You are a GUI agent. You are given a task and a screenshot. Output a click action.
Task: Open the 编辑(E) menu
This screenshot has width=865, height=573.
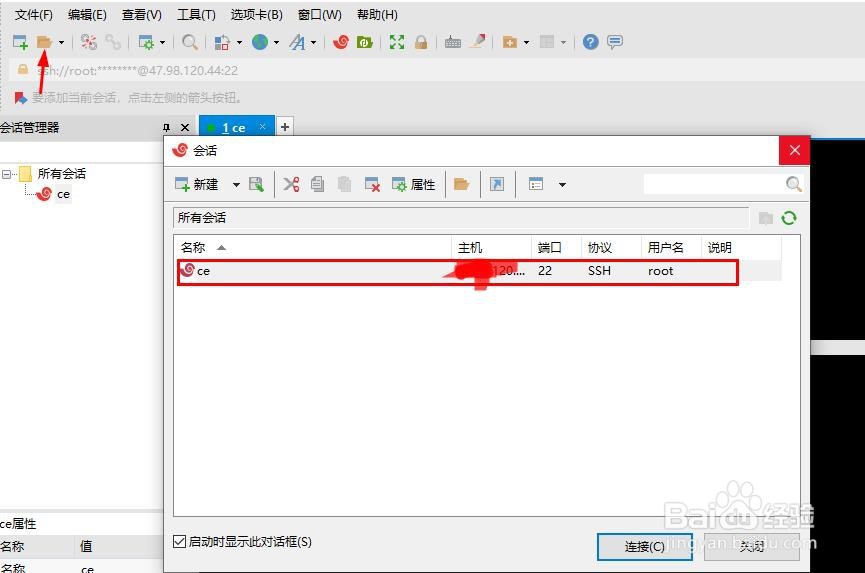[87, 15]
